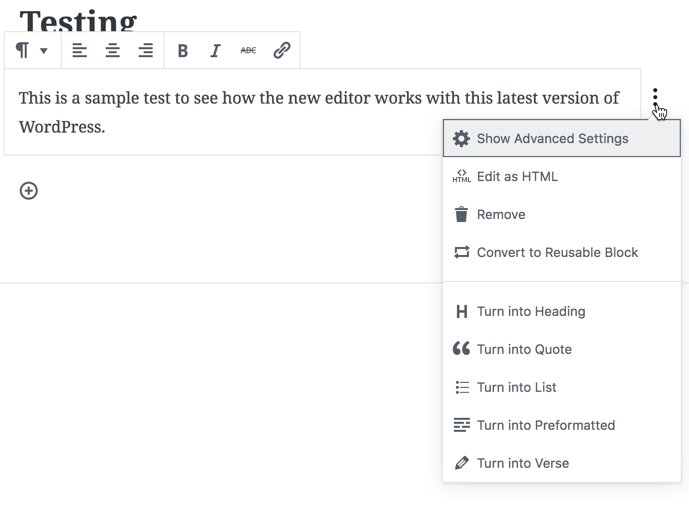
Task: Click into the sample paragraph text
Action: 319,112
